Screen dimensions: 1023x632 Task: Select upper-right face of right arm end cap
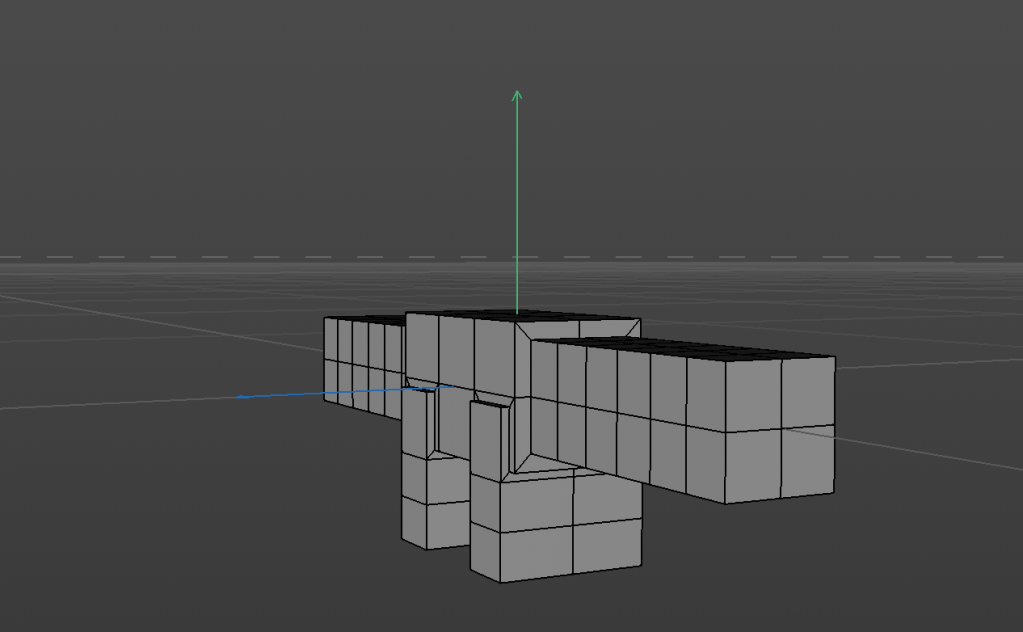pyautogui.click(x=808, y=392)
